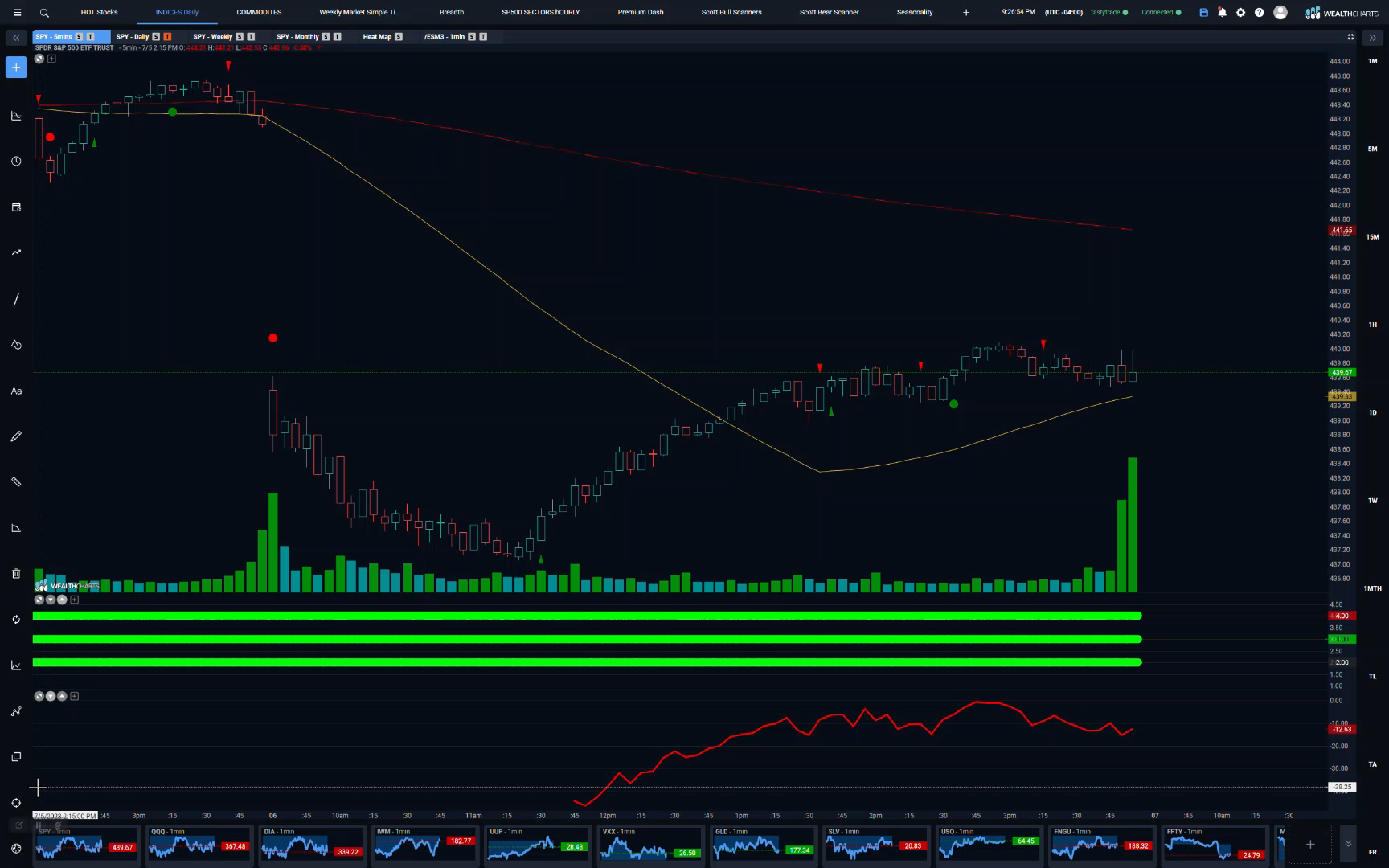This screenshot has width=1389, height=868.
Task: Toggle the T button on /ESM3 - 1min tab
Action: click(x=483, y=37)
